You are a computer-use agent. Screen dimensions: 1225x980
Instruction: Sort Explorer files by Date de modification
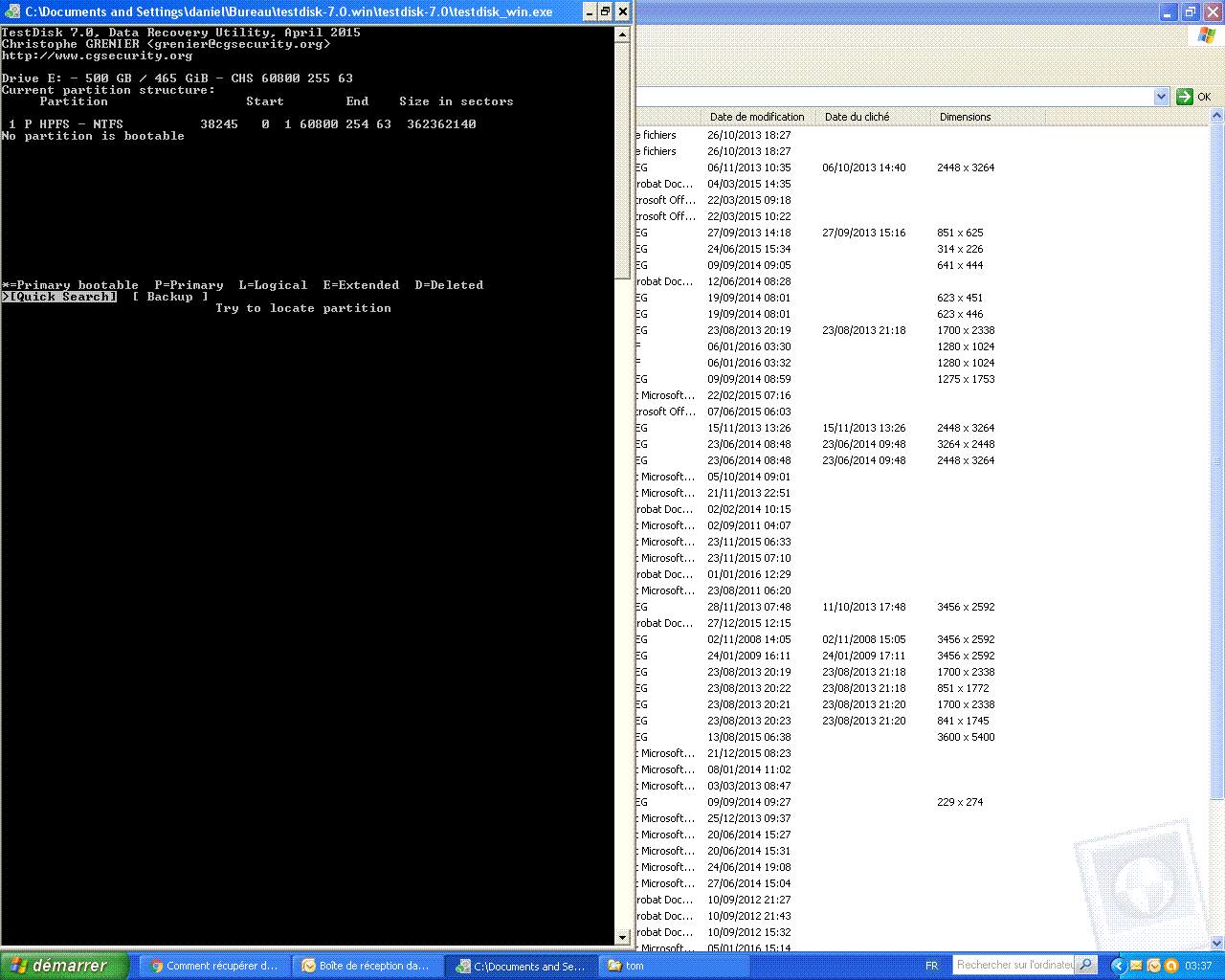[x=757, y=117]
